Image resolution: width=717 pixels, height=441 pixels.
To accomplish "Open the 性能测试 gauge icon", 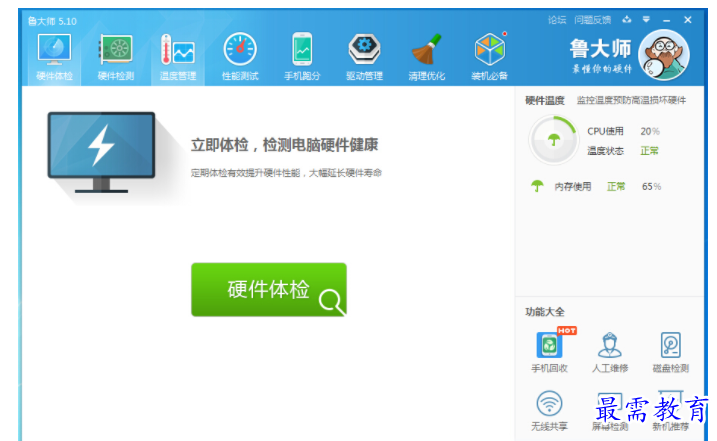I will [240, 49].
